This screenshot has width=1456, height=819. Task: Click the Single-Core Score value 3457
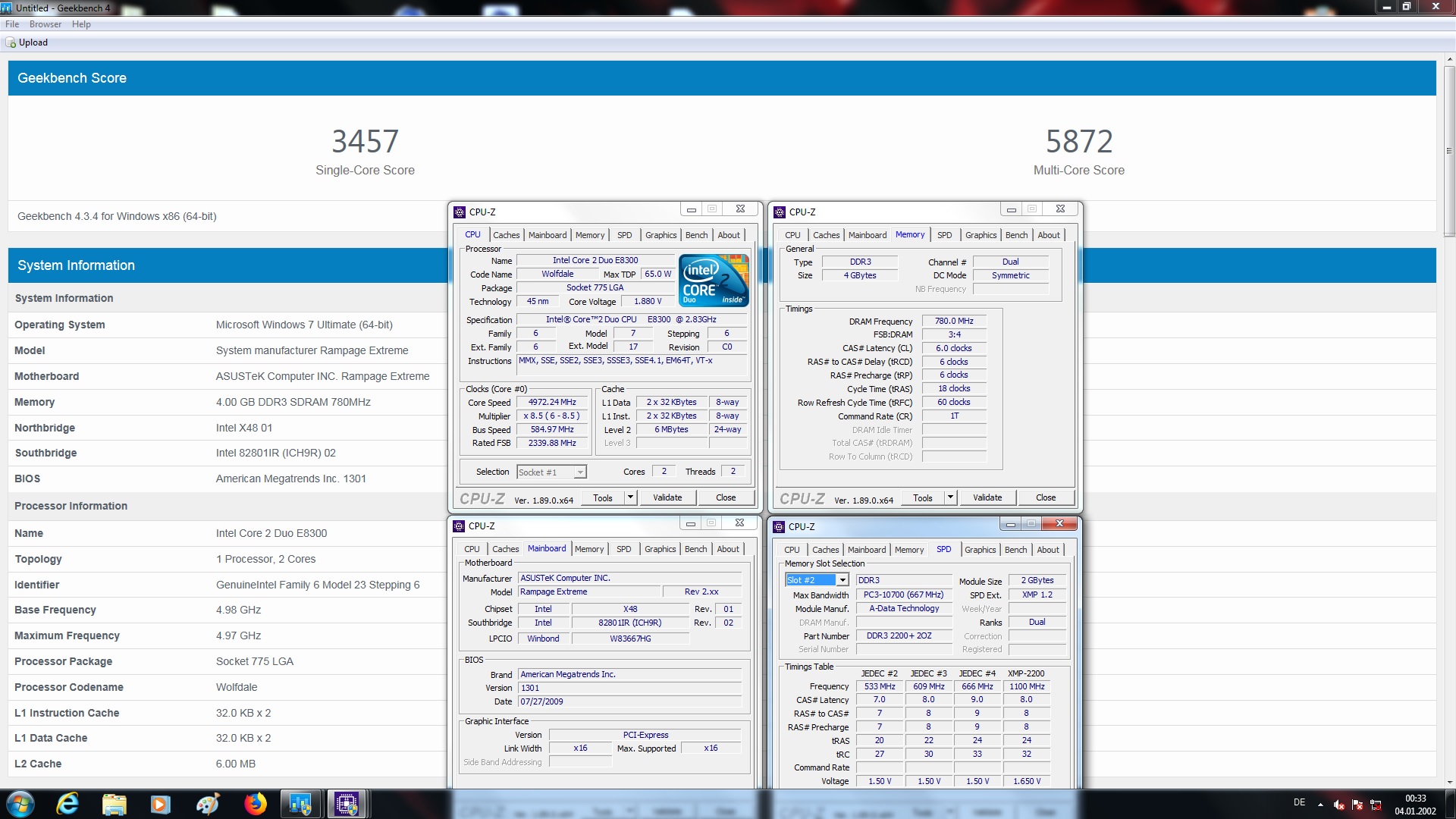(x=365, y=141)
